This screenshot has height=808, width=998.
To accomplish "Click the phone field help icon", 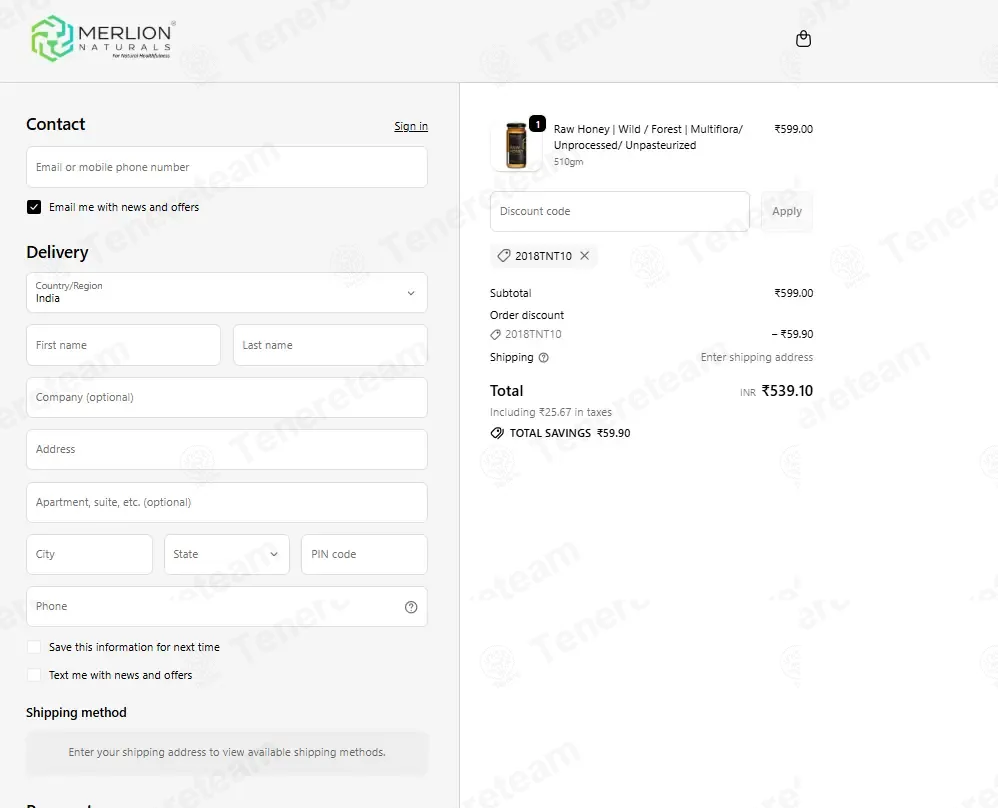I will click(x=411, y=607).
